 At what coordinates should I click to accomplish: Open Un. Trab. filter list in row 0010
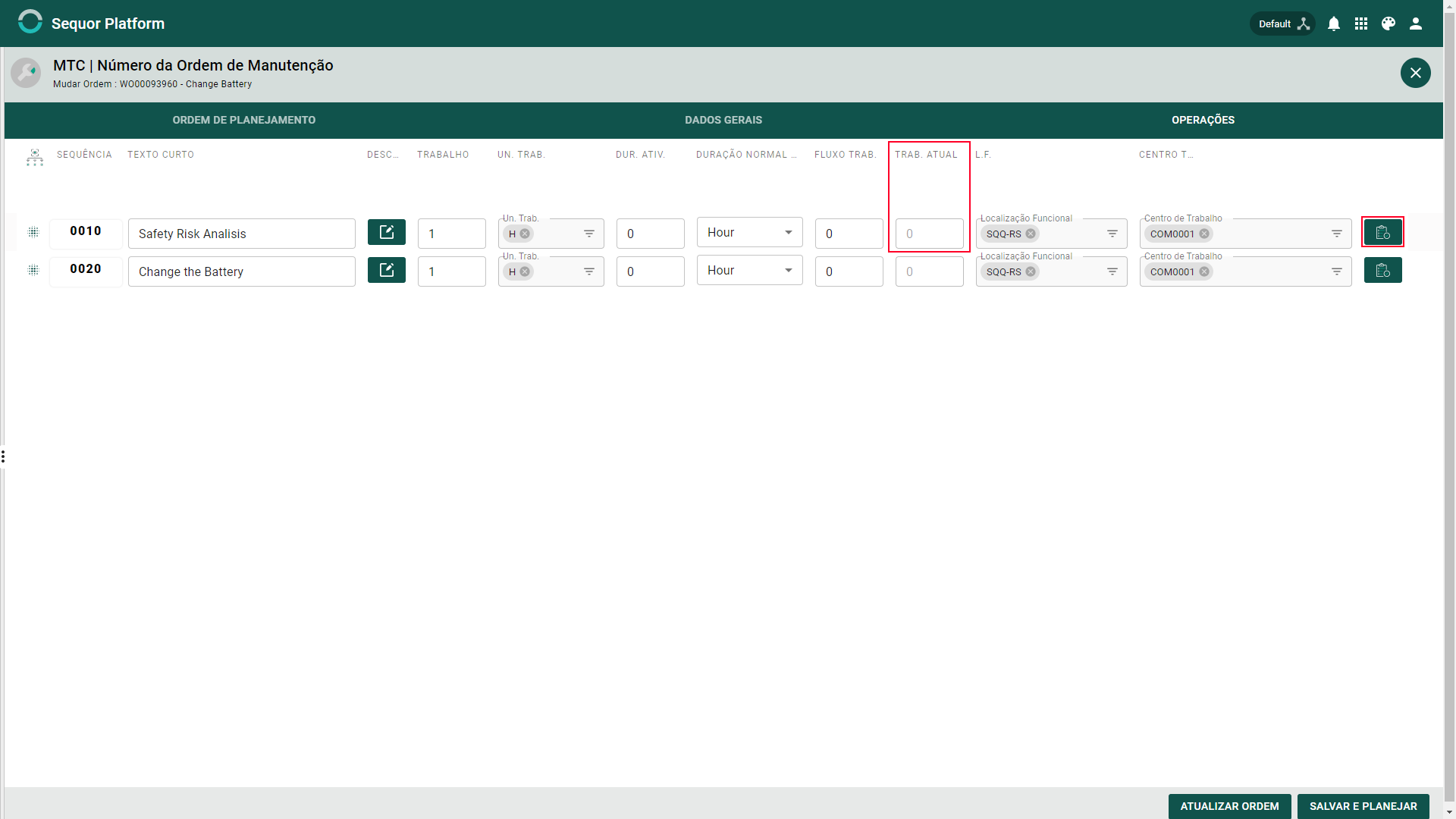coord(589,234)
